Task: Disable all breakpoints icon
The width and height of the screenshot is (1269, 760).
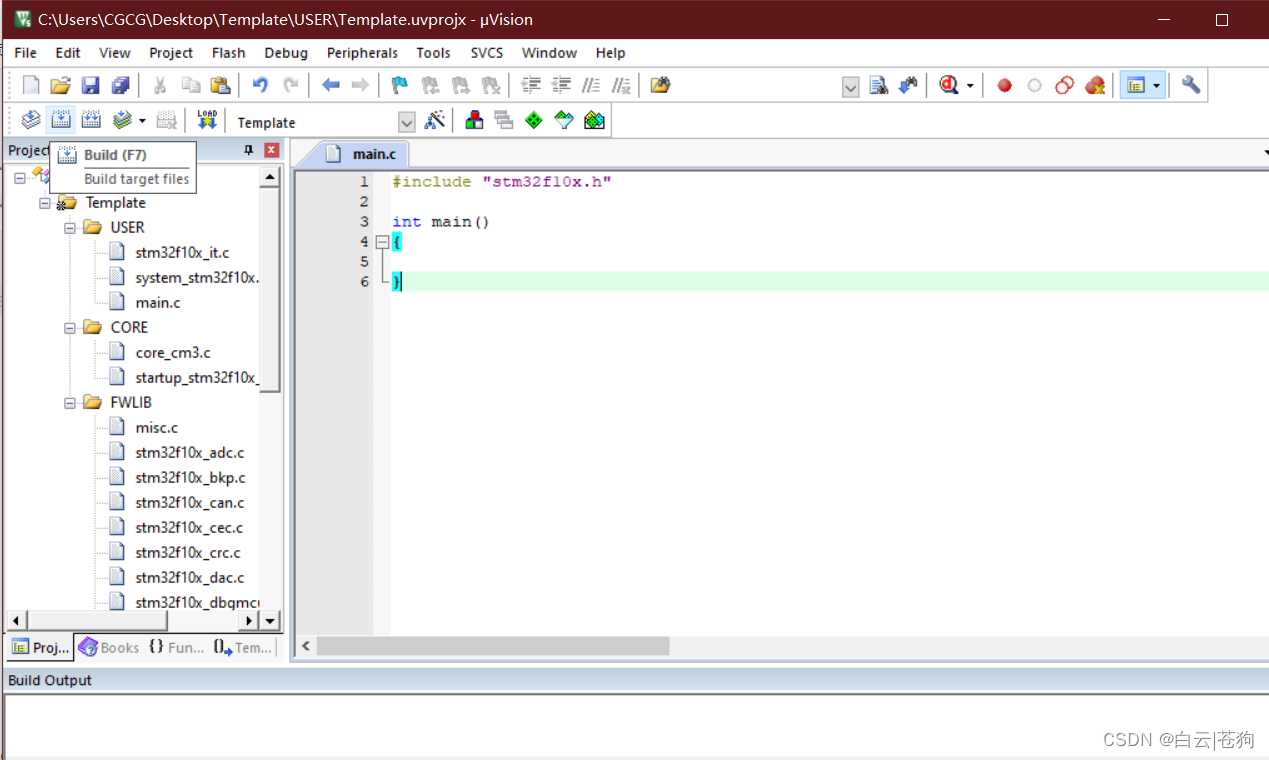Action: click(x=1065, y=85)
